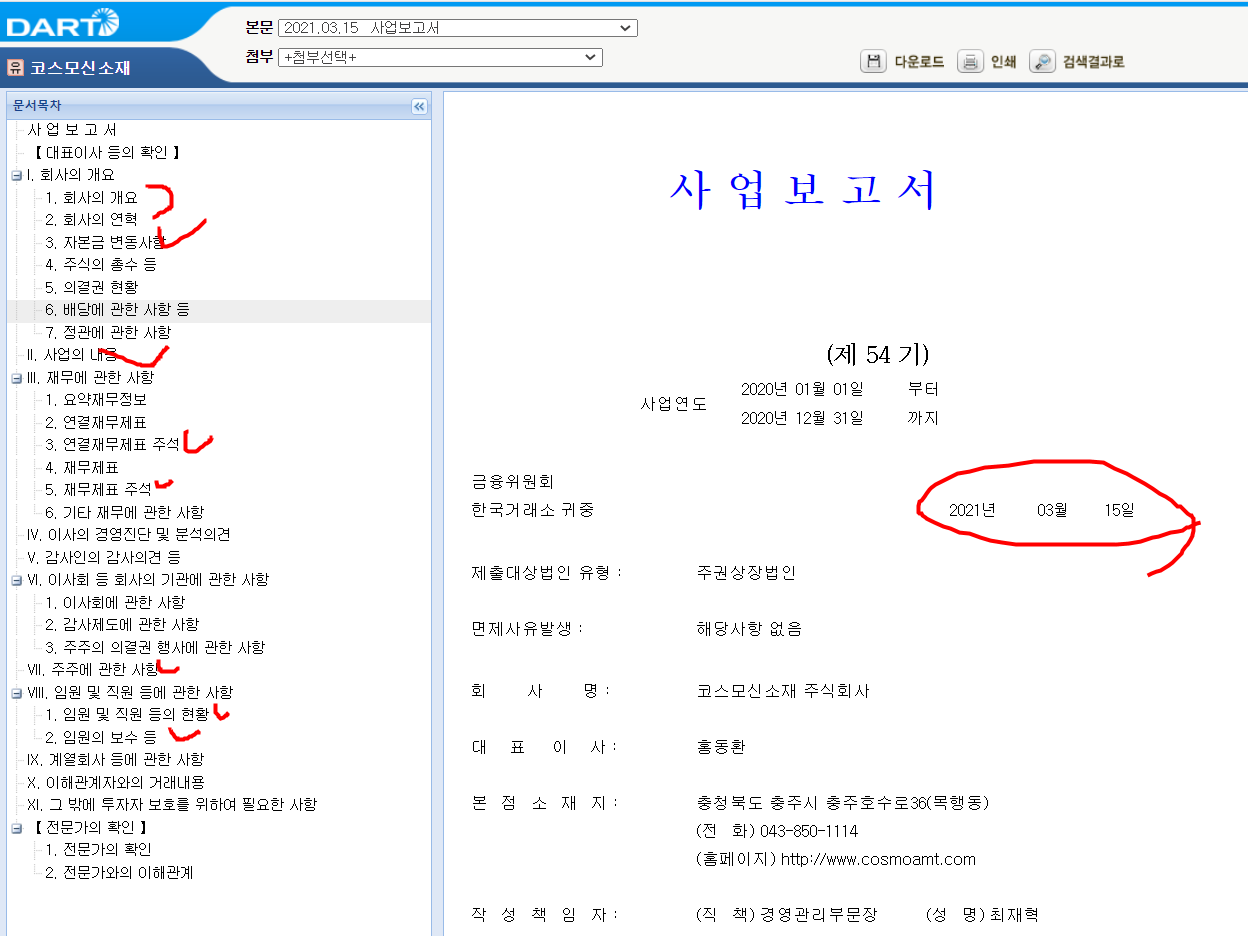Open 2. 연결재무제표 section
This screenshot has height=936, width=1248.
[x=96, y=422]
